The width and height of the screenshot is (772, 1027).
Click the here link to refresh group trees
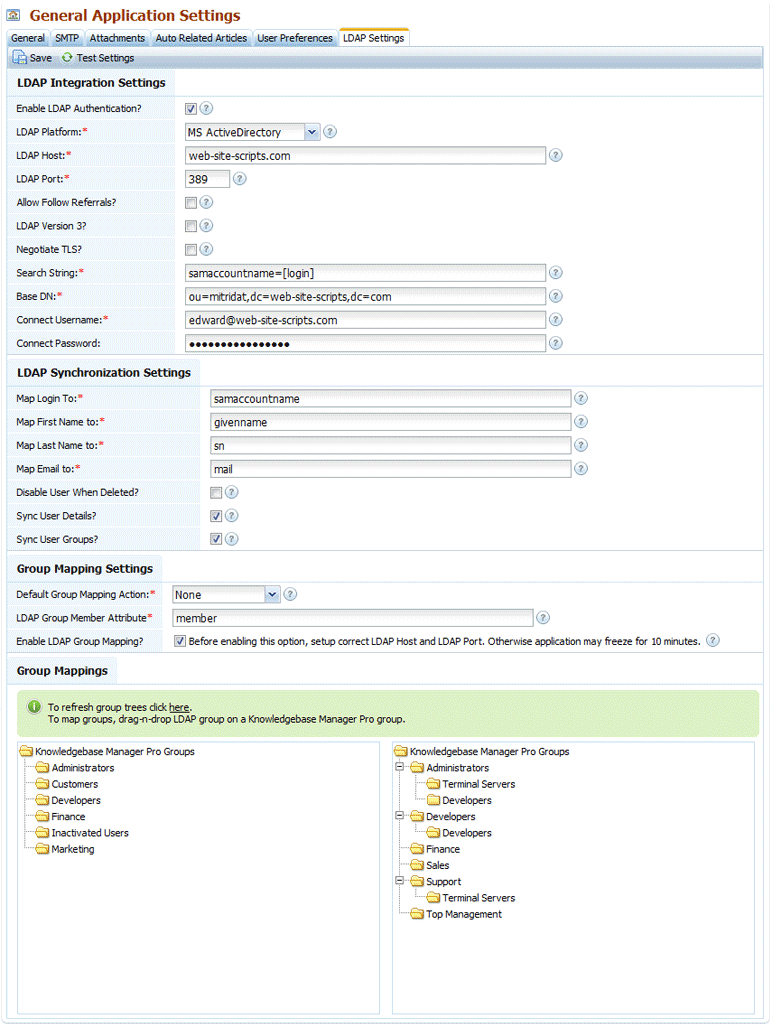pos(180,705)
